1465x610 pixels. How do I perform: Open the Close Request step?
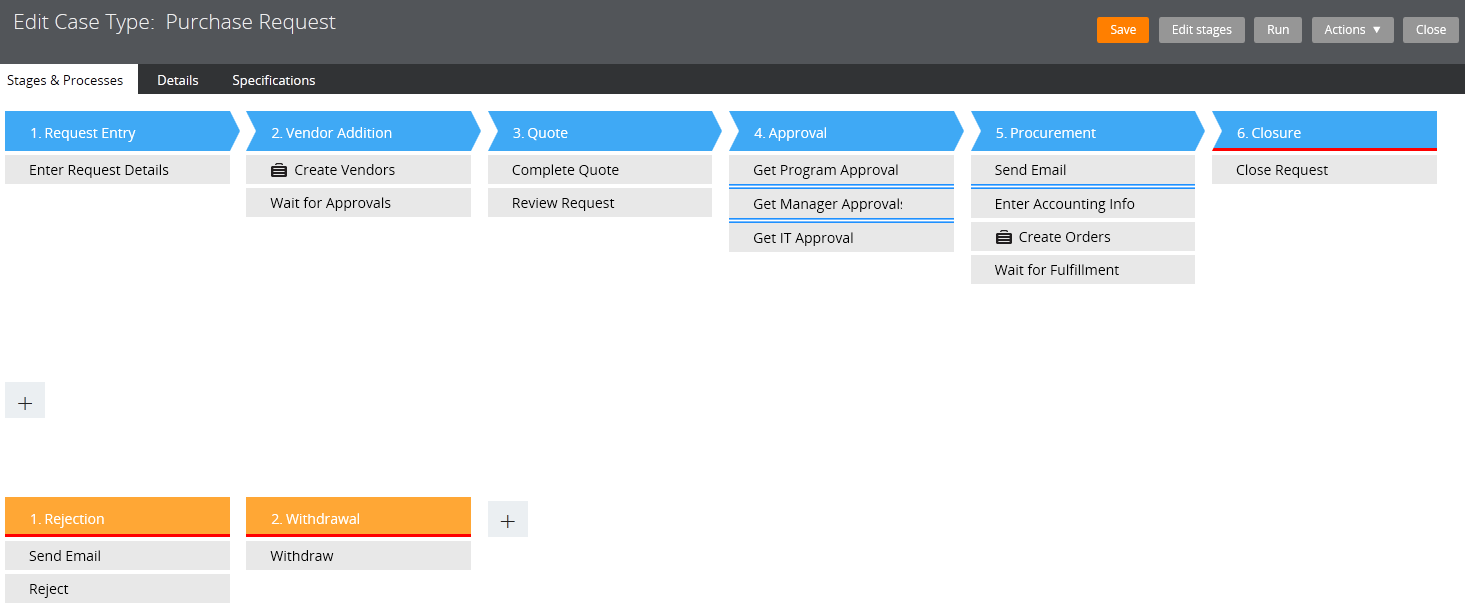1324,170
